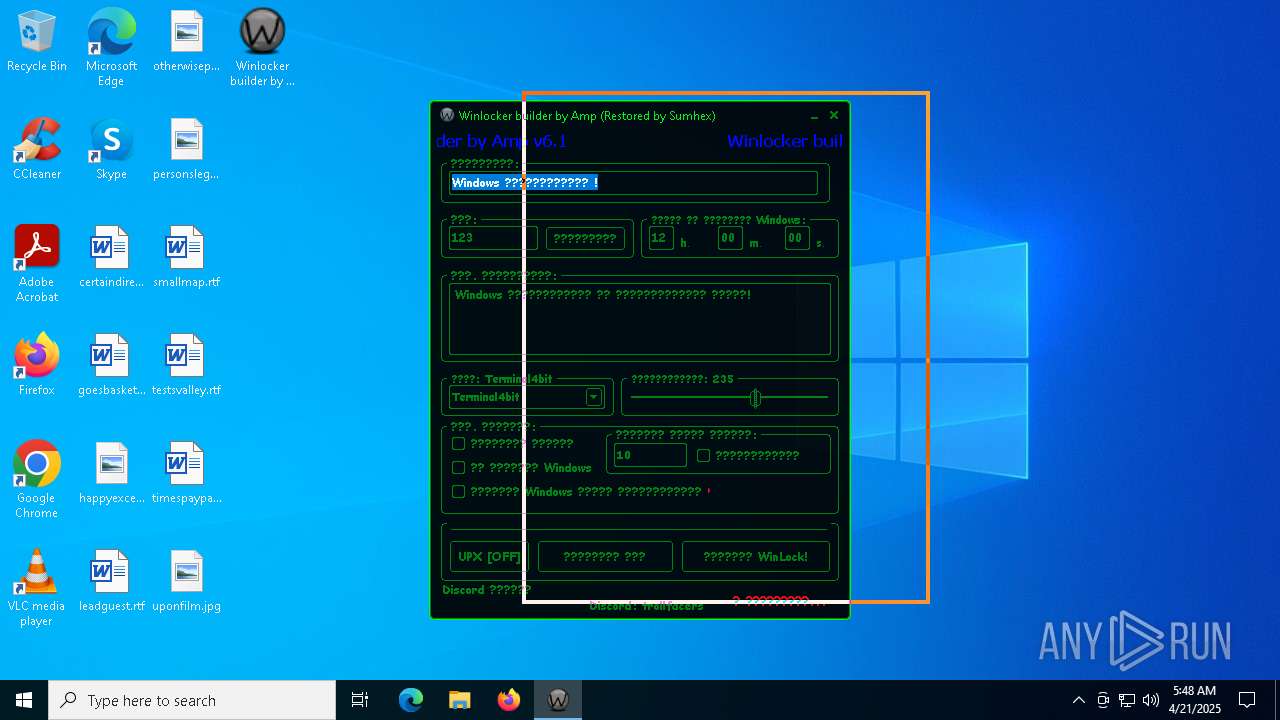Select the happyexce... image file
Image resolution: width=1280 pixels, height=720 pixels.
111,473
